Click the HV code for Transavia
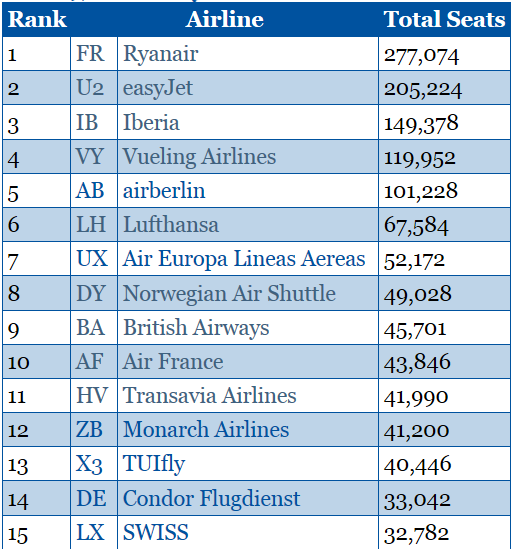The image size is (516, 549). coord(94,396)
